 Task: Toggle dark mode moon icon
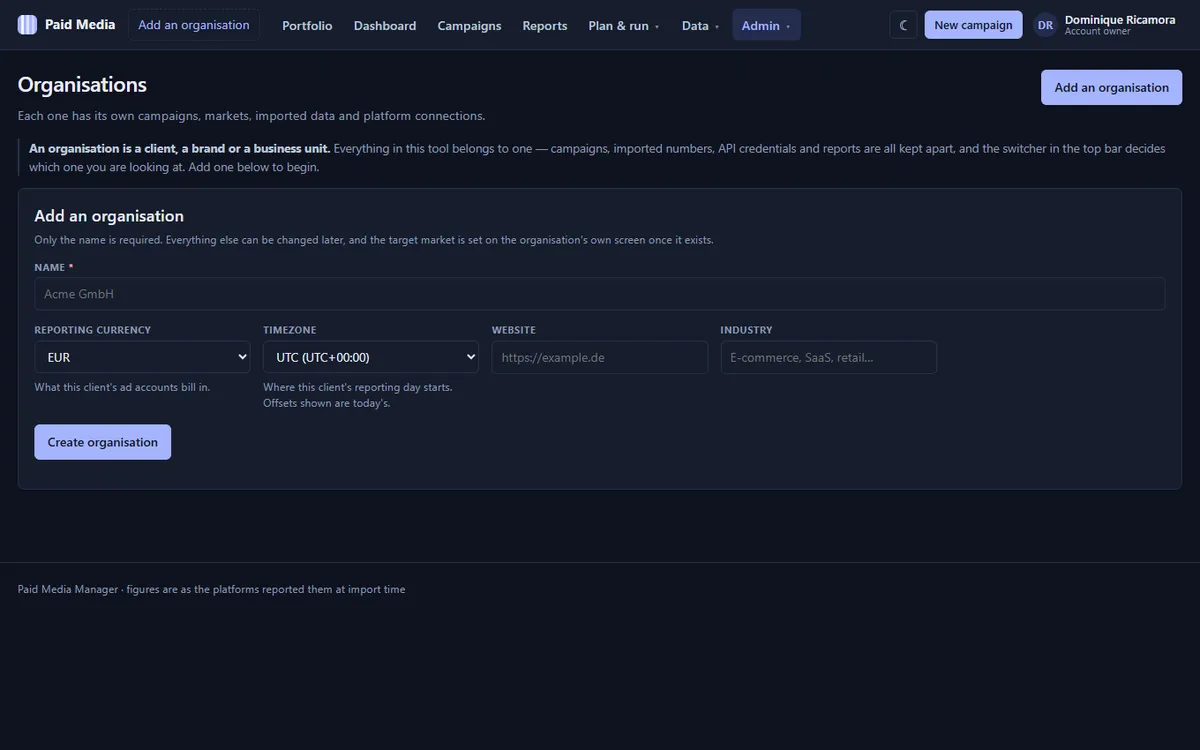tap(903, 25)
